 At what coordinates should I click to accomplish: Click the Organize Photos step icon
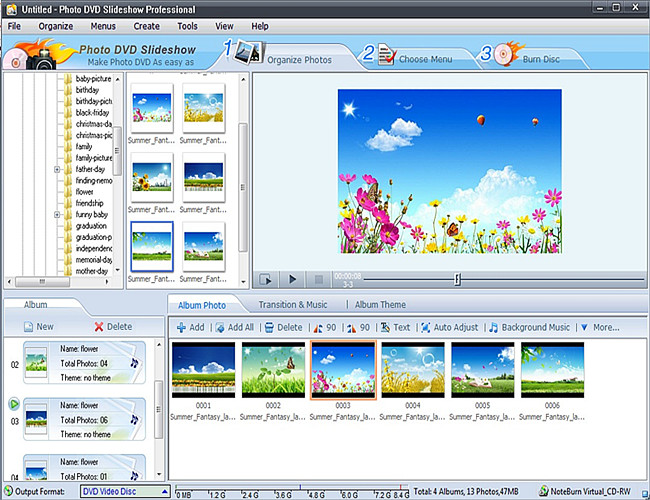[247, 52]
